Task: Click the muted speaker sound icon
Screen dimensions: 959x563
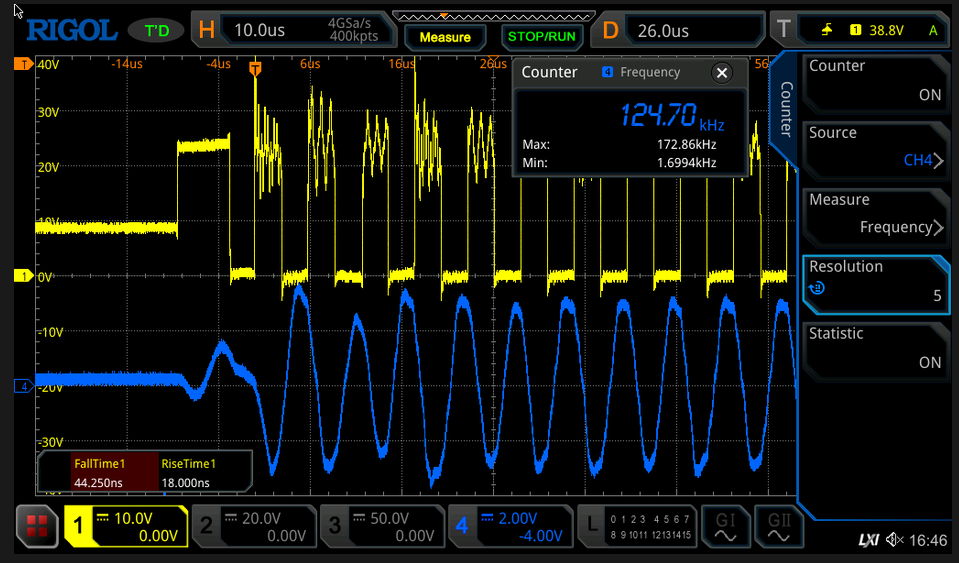Action: pyautogui.click(x=895, y=540)
